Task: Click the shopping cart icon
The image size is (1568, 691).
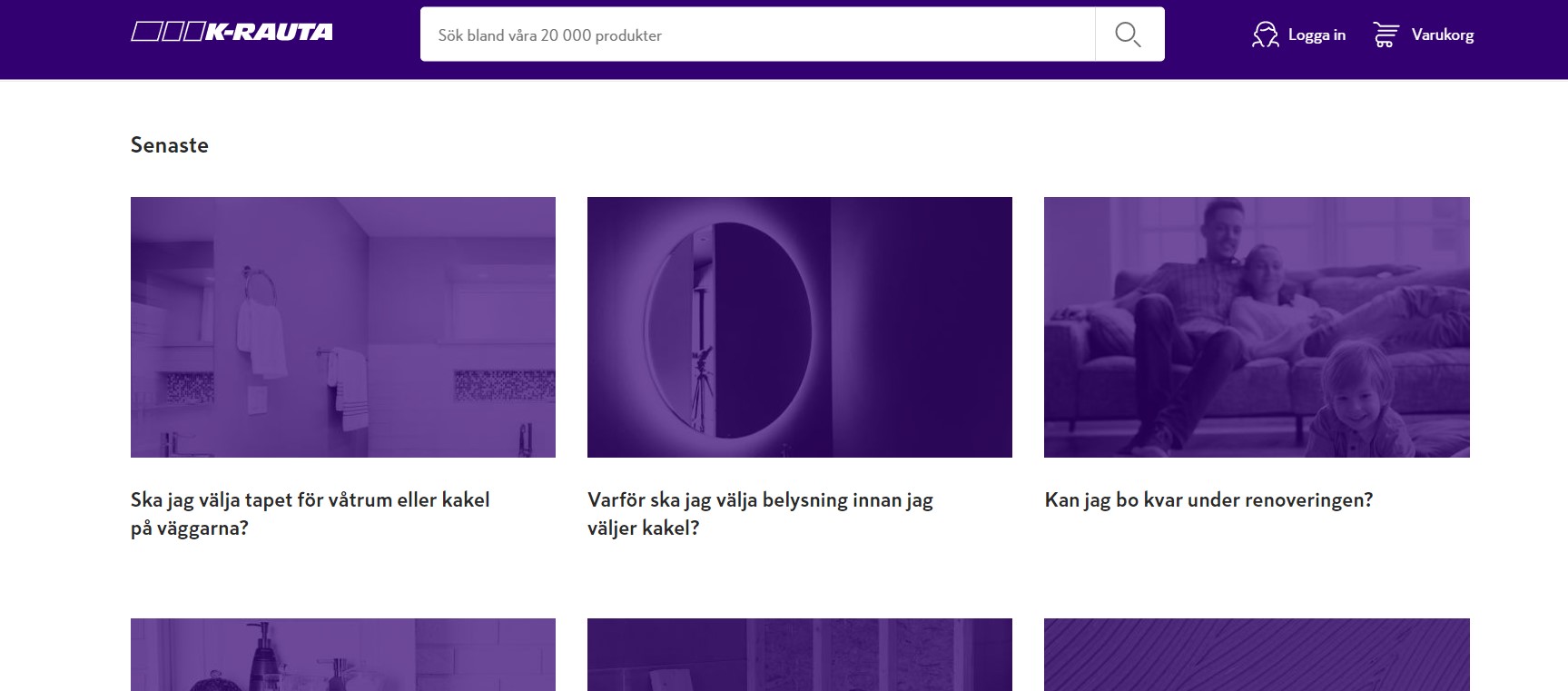Action: click(x=1386, y=35)
